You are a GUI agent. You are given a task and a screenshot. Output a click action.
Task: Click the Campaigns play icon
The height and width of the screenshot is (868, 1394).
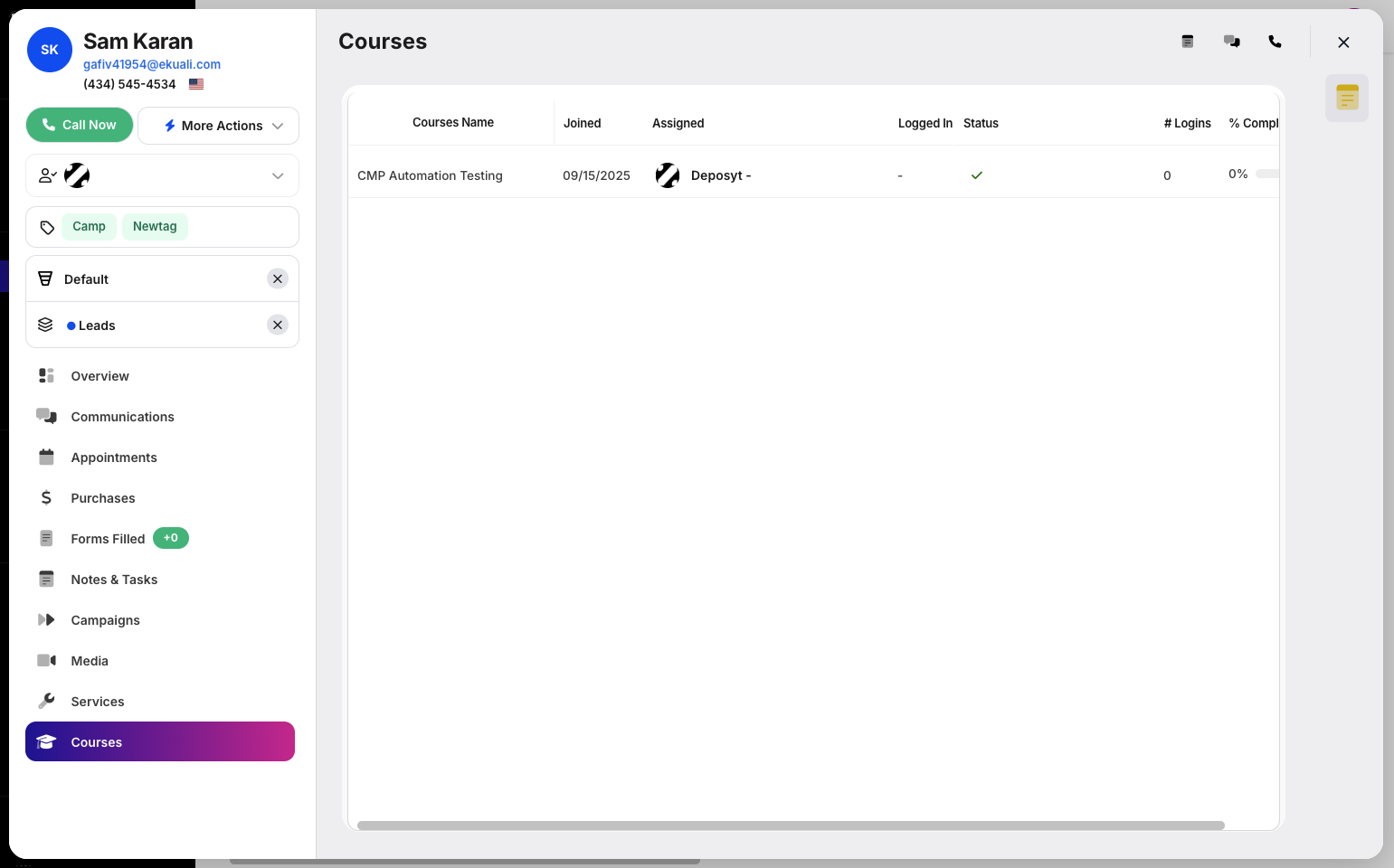tap(46, 619)
